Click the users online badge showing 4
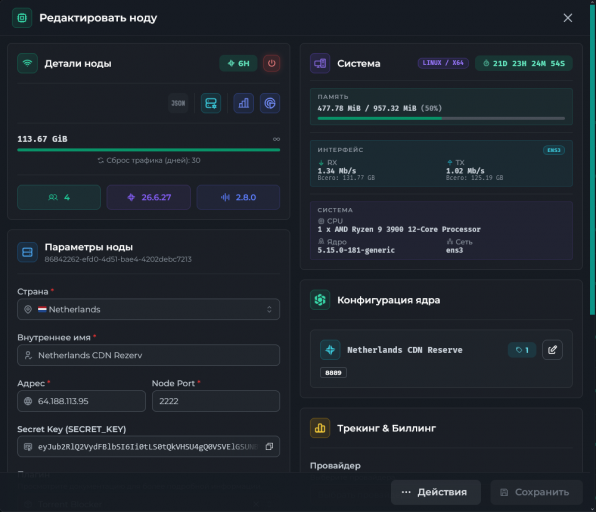Screen dimensions: 596x512 tap(59, 197)
